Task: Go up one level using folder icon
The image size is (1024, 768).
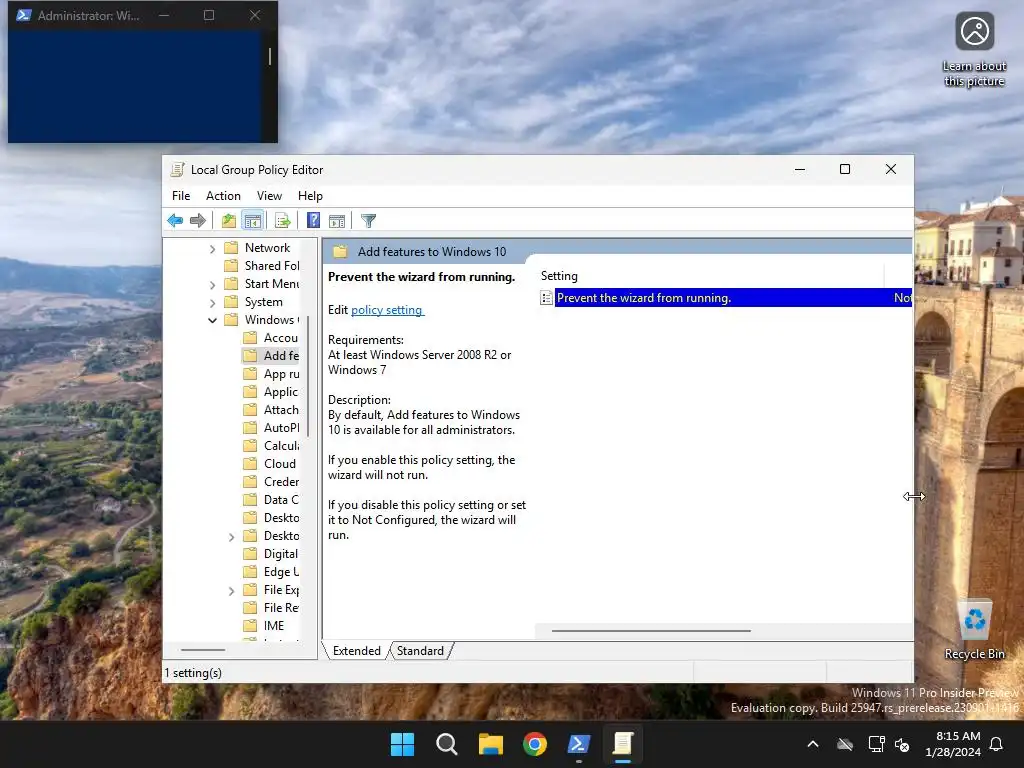Action: click(229, 221)
